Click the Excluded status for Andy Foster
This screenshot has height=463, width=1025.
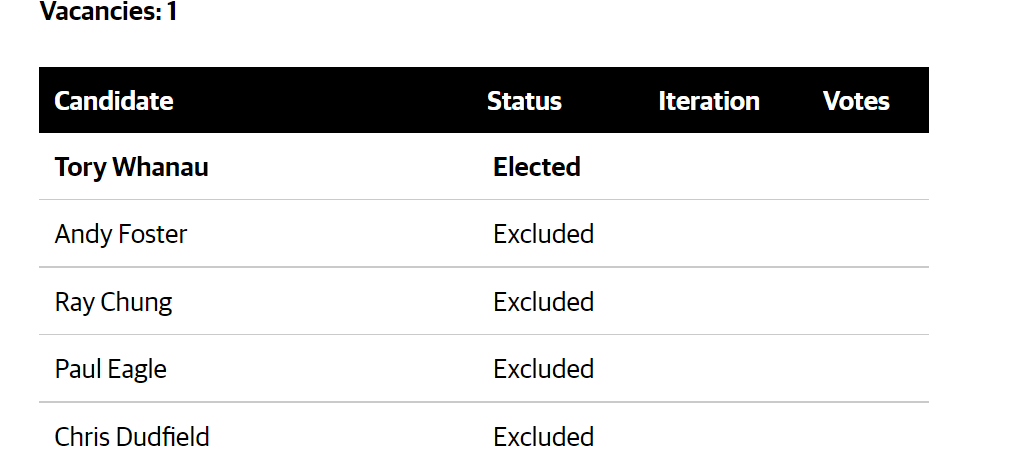(x=543, y=234)
